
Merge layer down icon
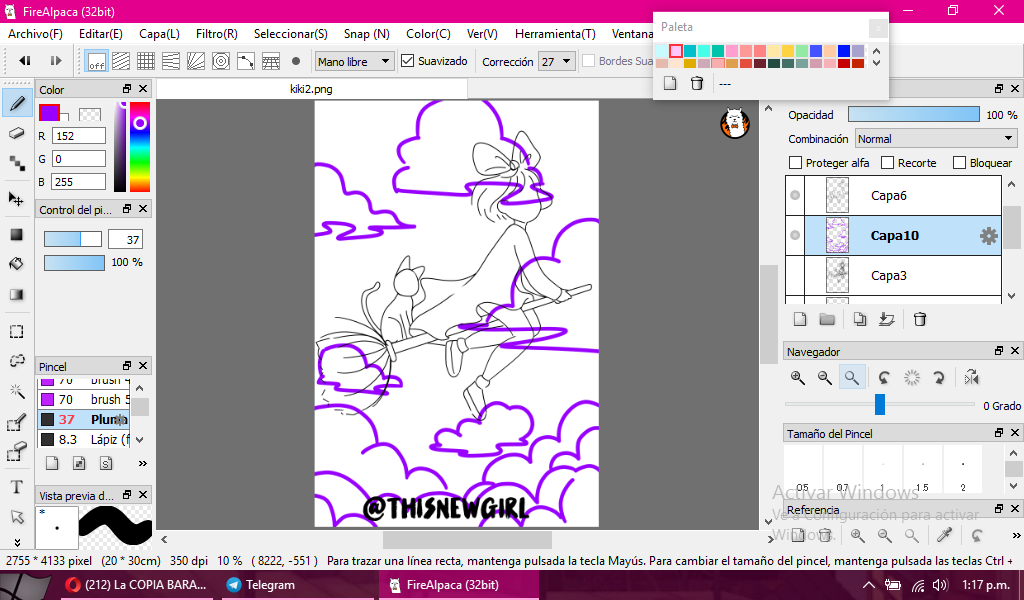pyautogui.click(x=886, y=319)
